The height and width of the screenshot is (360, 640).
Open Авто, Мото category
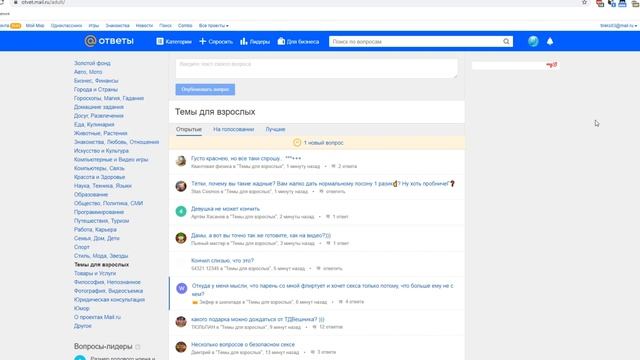tap(88, 72)
